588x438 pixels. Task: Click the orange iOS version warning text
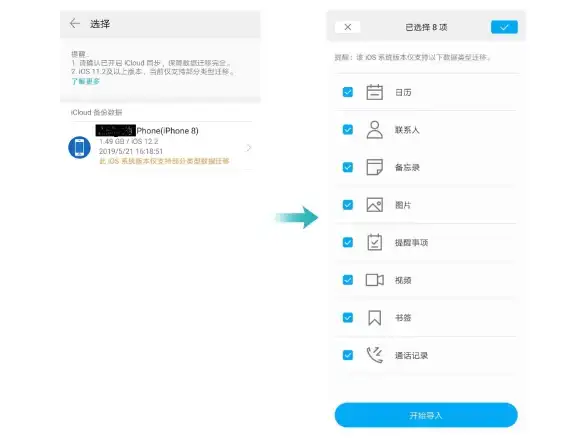coord(164,161)
